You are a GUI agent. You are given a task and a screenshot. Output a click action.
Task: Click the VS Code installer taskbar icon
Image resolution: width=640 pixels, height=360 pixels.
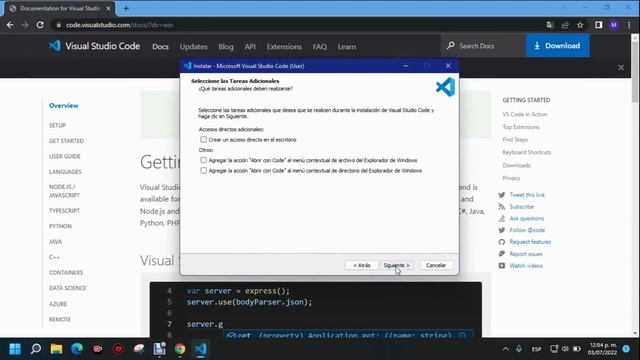pyautogui.click(x=200, y=349)
